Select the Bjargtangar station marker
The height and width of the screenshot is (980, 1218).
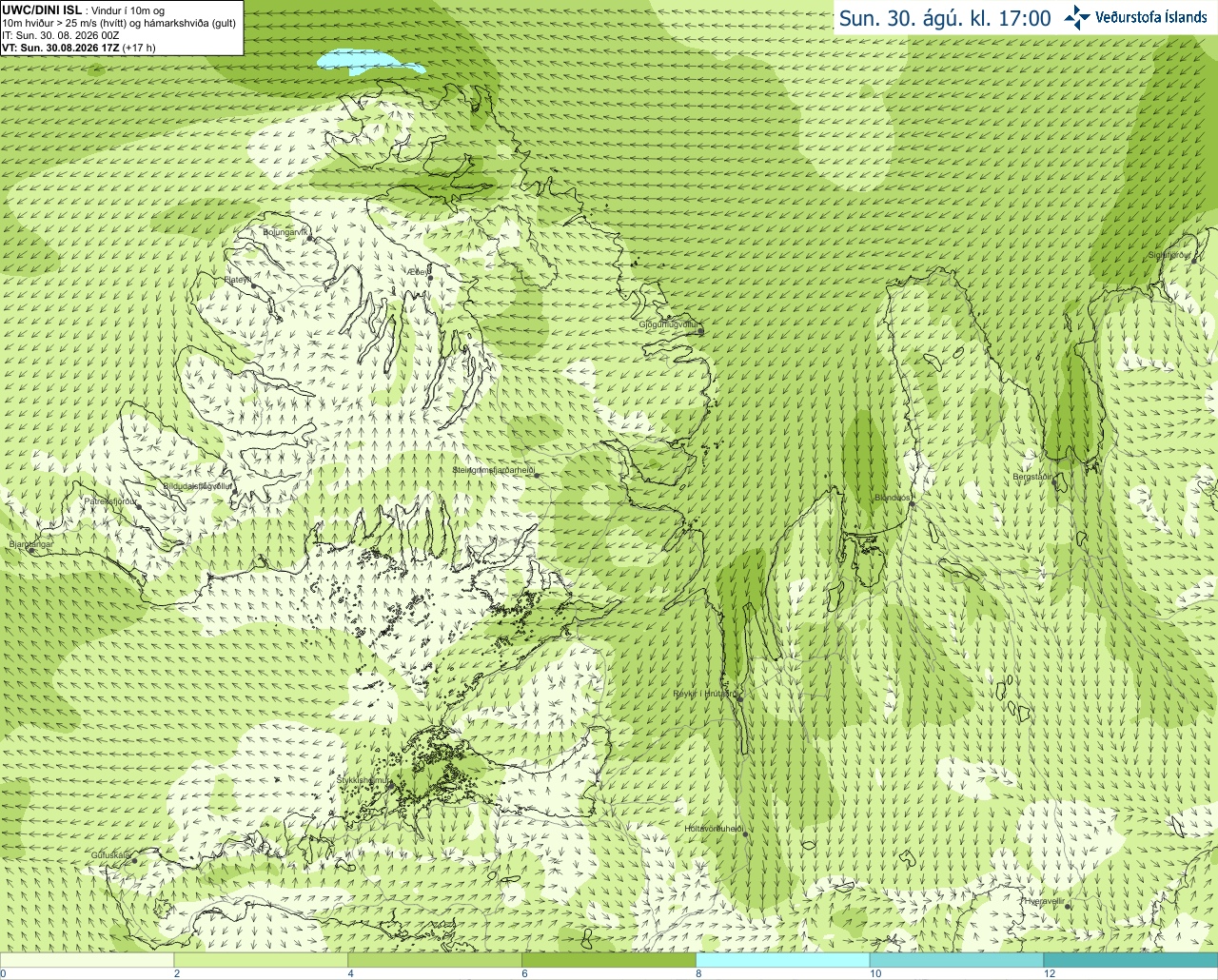(30, 551)
